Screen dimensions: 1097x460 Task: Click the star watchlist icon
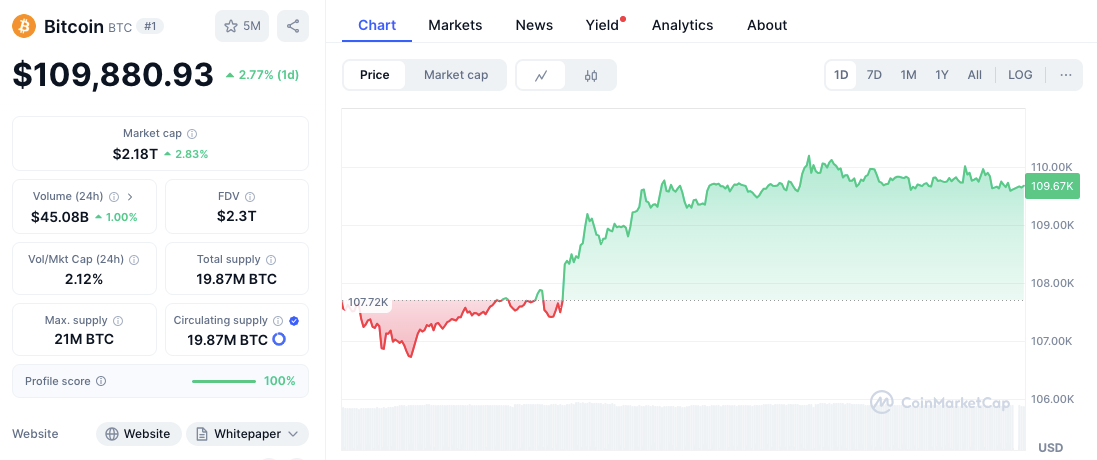coord(231,26)
